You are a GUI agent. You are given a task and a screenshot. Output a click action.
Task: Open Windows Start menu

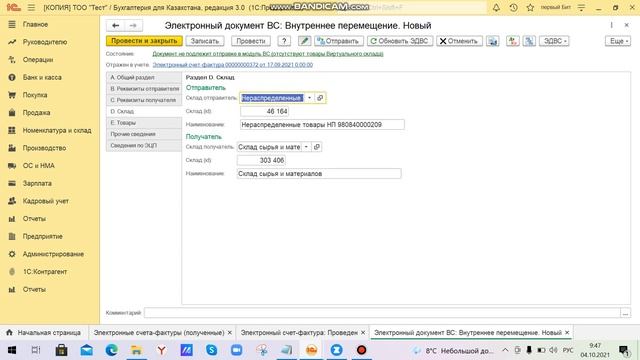coord(12,350)
